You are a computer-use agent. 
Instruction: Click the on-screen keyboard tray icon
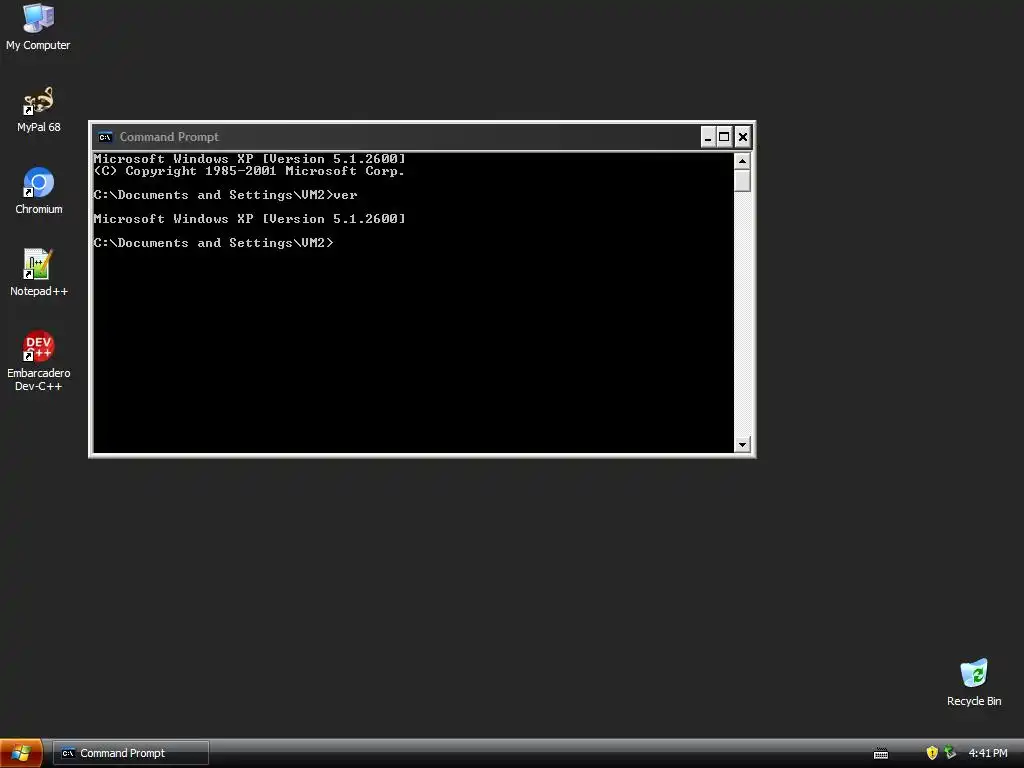(x=881, y=754)
